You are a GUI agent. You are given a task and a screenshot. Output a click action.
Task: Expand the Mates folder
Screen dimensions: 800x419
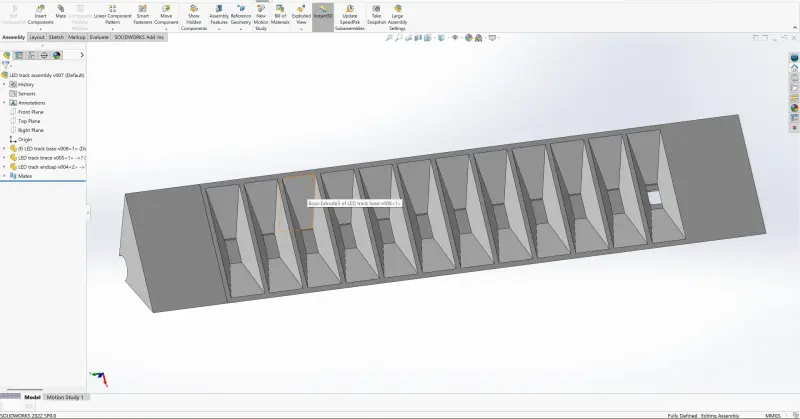[x=4, y=176]
